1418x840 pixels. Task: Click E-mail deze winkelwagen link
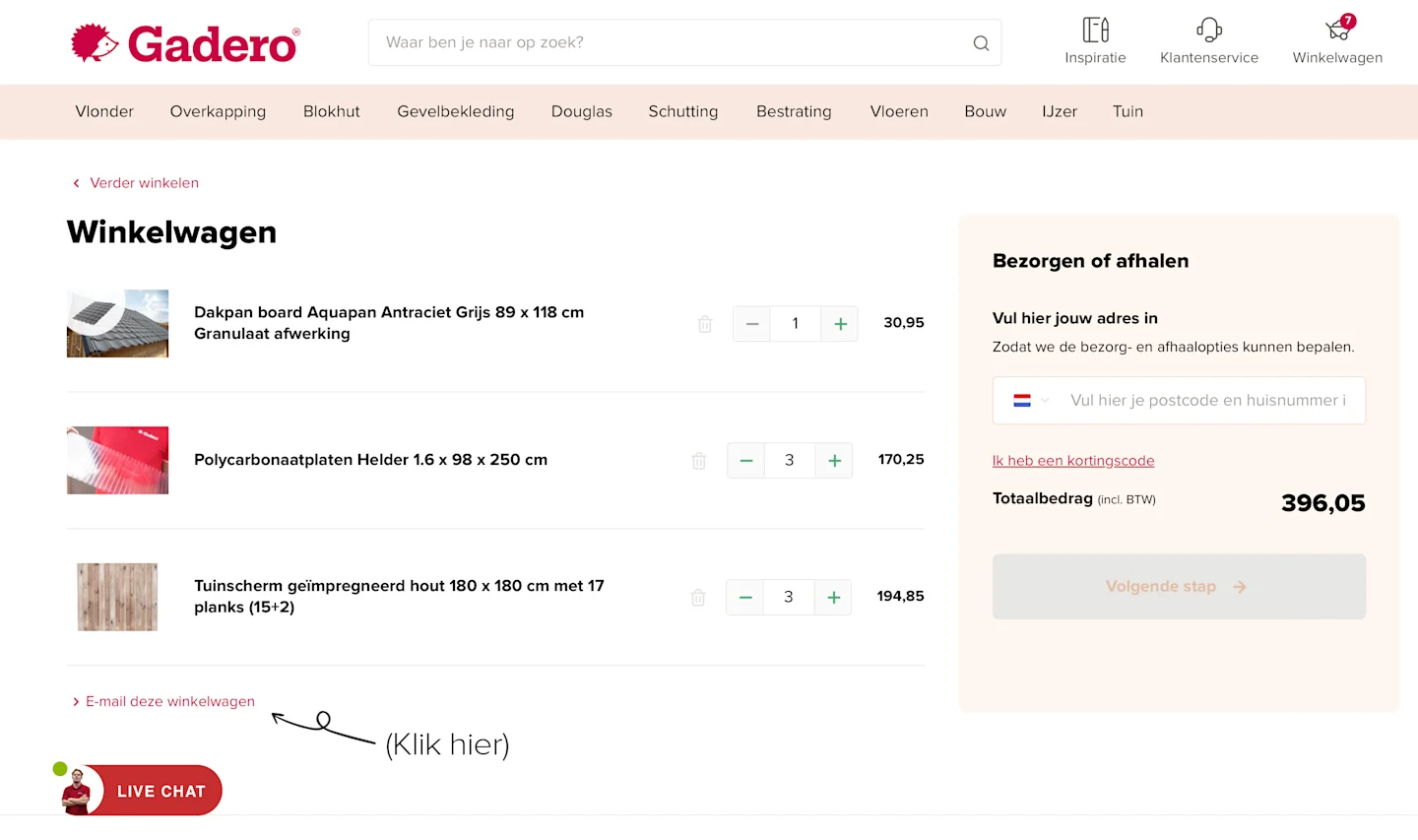163,702
